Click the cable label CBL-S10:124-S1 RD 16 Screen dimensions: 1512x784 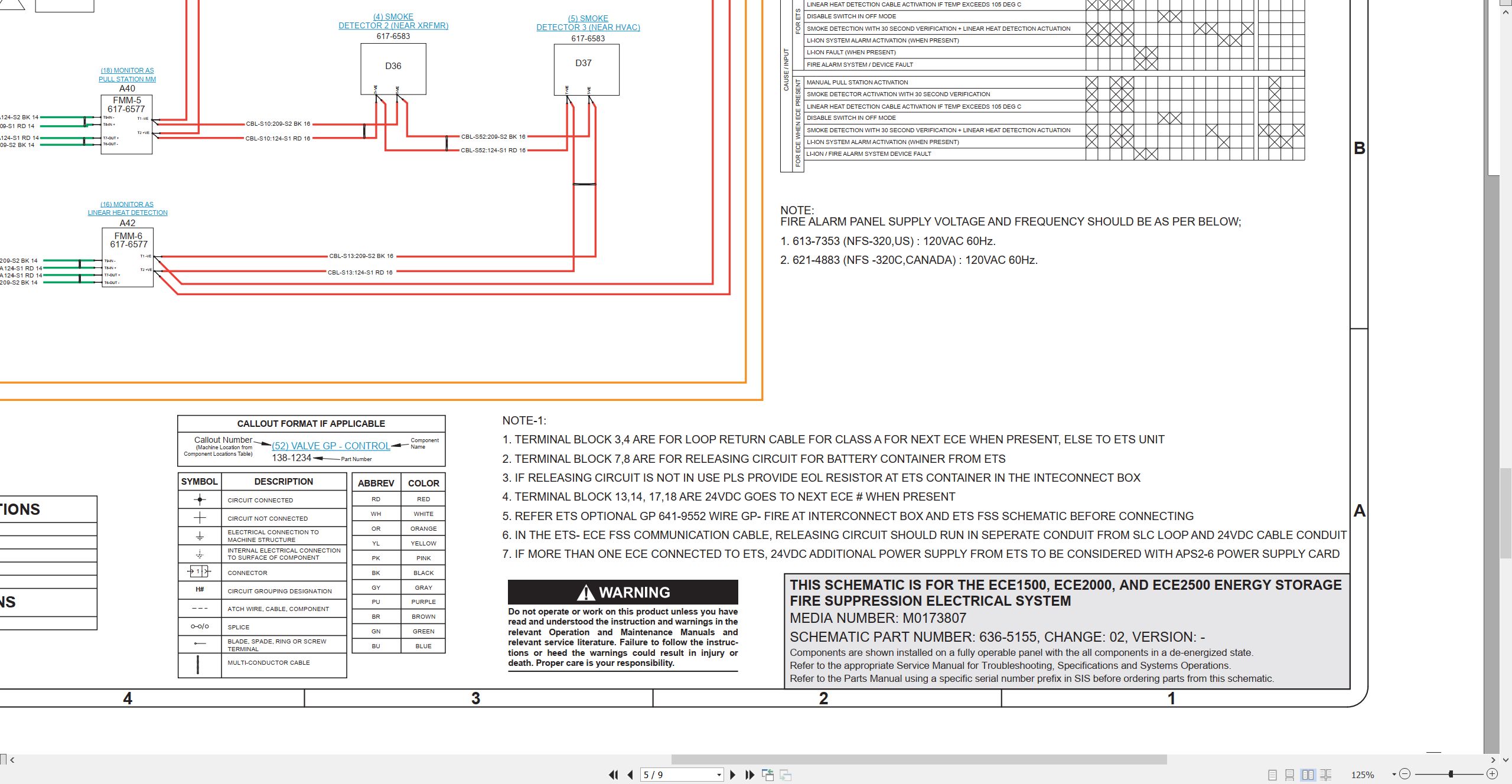278,138
